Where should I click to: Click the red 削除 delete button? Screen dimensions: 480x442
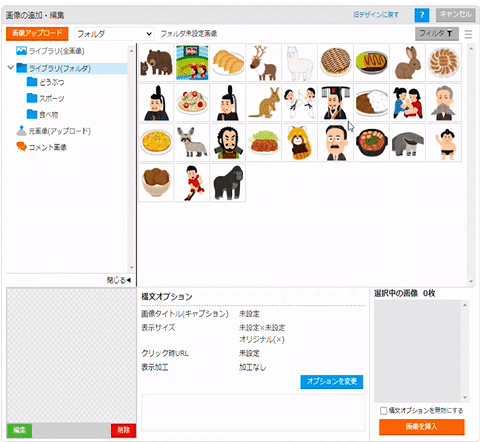[x=123, y=430]
